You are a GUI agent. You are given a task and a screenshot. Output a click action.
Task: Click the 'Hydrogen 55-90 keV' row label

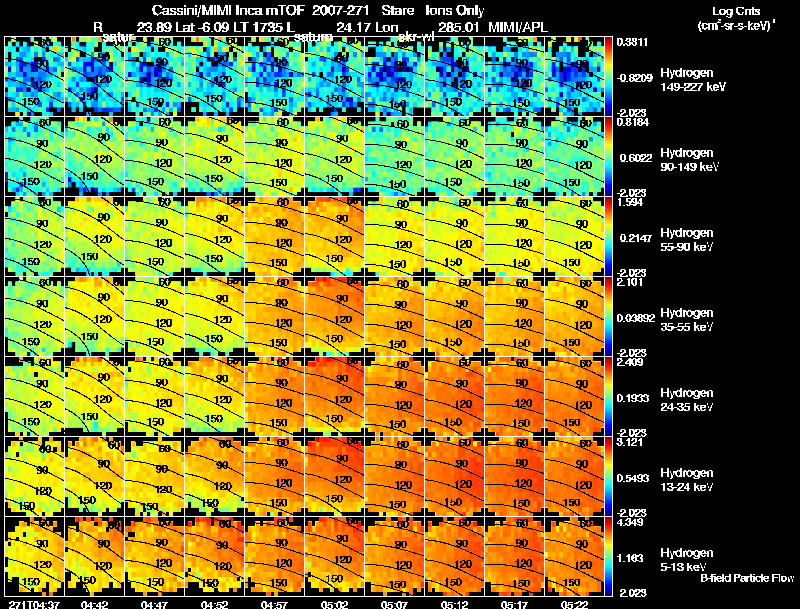point(686,240)
